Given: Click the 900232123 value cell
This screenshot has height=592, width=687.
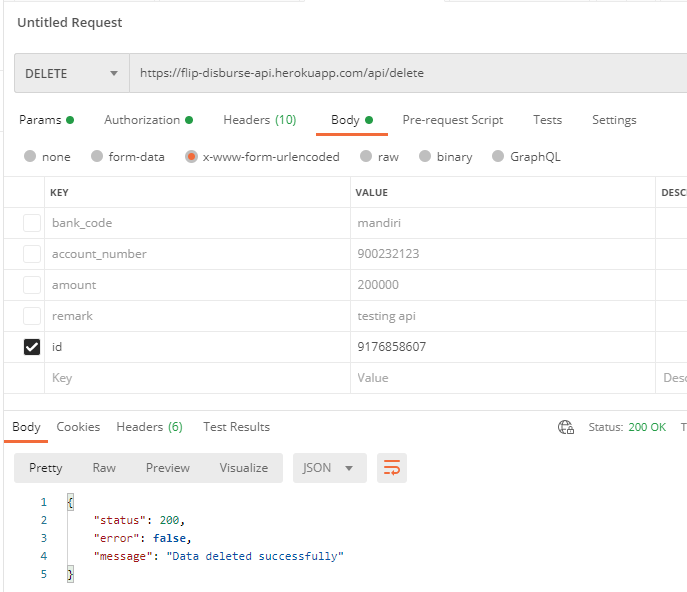Looking at the screenshot, I should pos(503,254).
